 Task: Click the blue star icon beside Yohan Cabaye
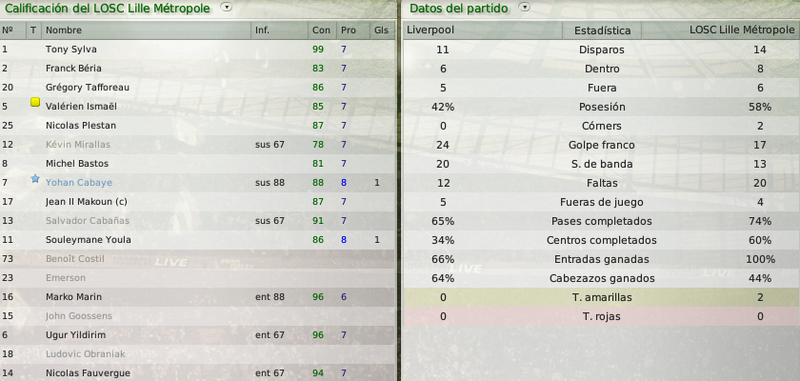pos(35,179)
